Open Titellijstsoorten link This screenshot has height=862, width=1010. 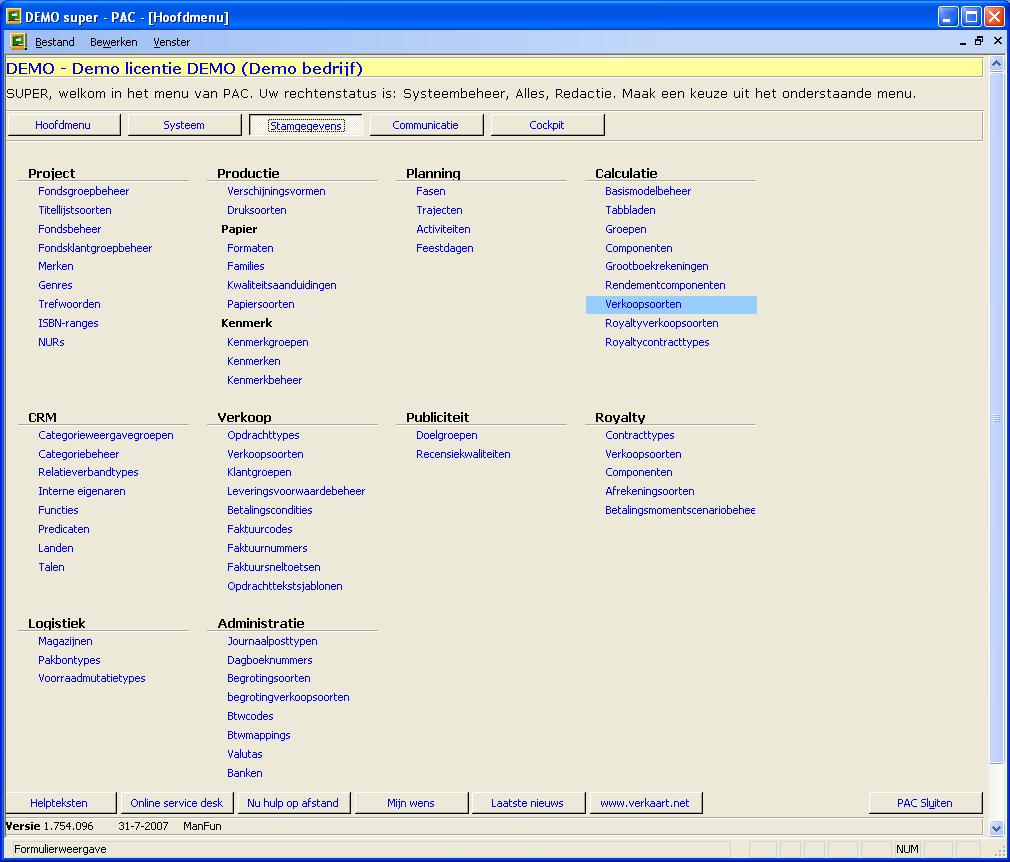click(x=75, y=210)
